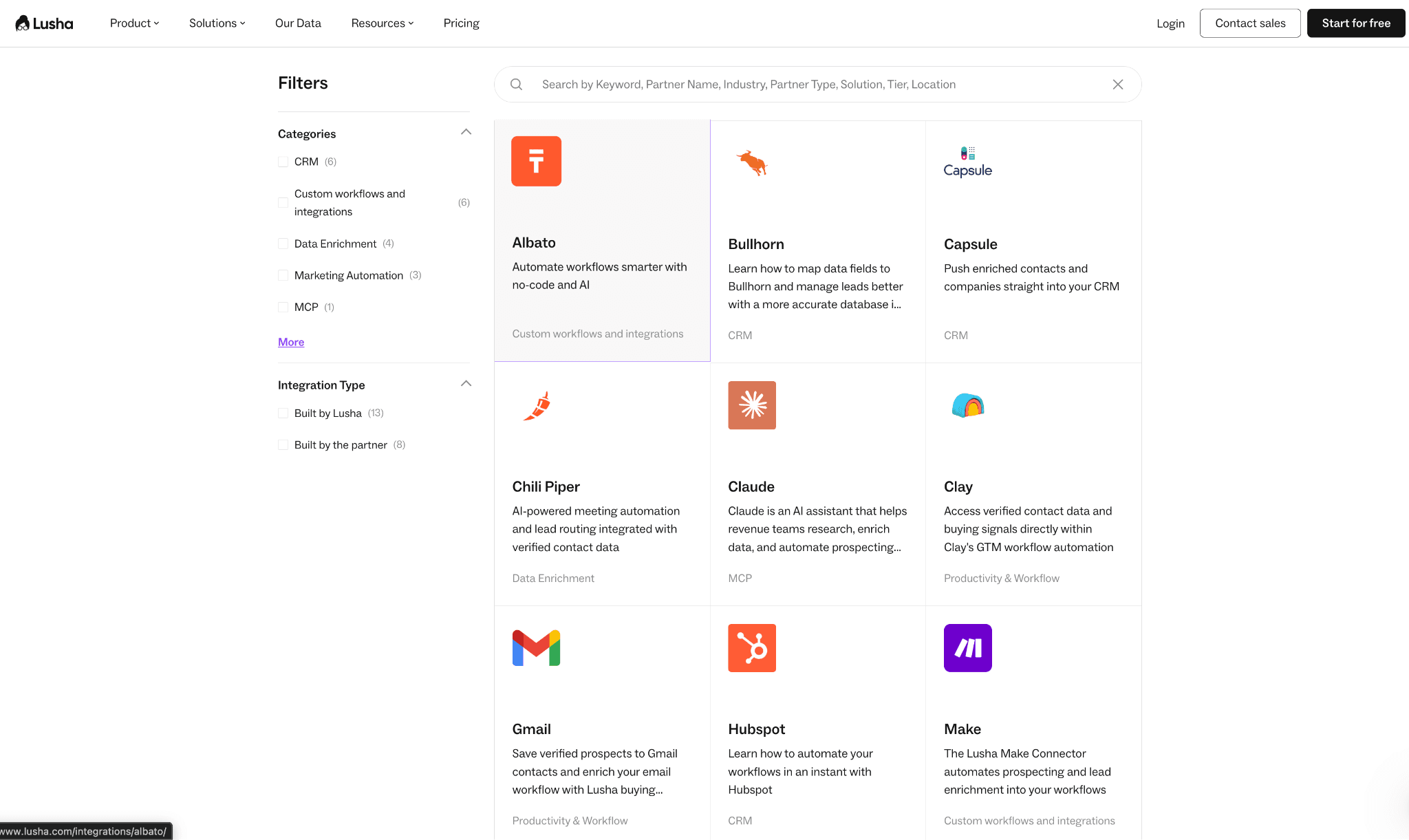Click 'Automate workflows smarter with no-code and AI'

(600, 276)
